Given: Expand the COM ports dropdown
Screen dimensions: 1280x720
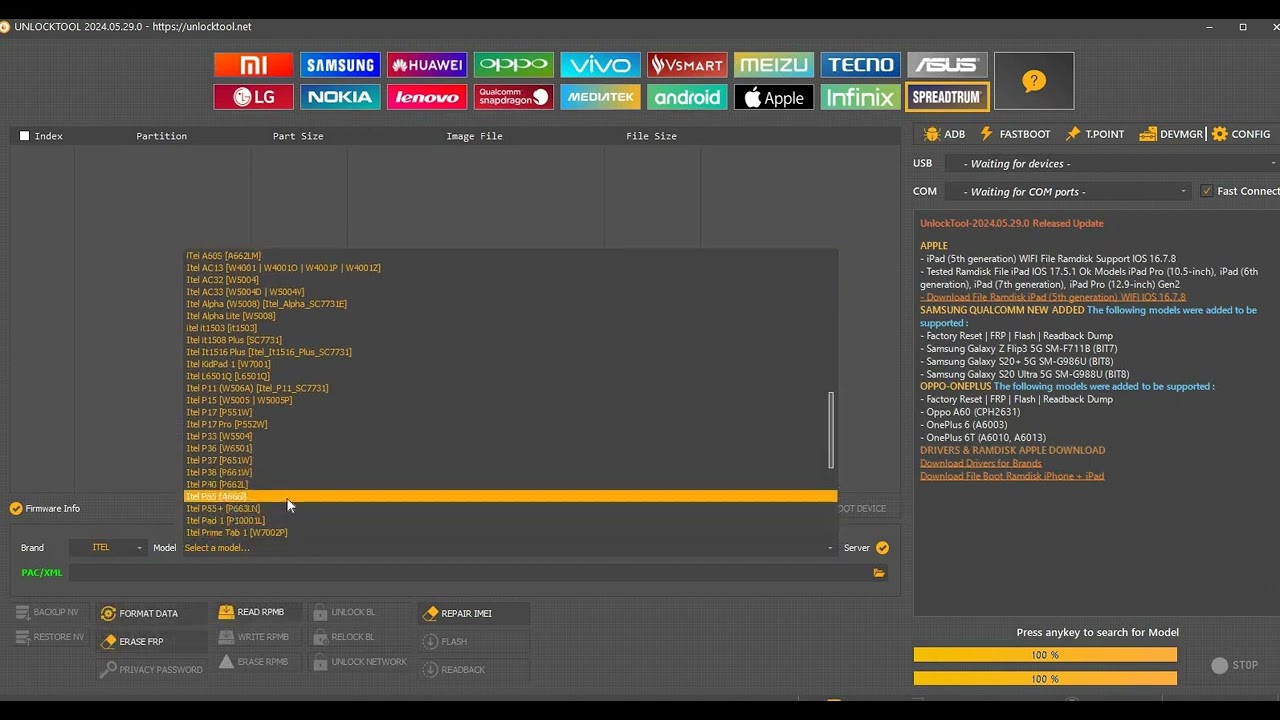Looking at the screenshot, I should [1070, 191].
